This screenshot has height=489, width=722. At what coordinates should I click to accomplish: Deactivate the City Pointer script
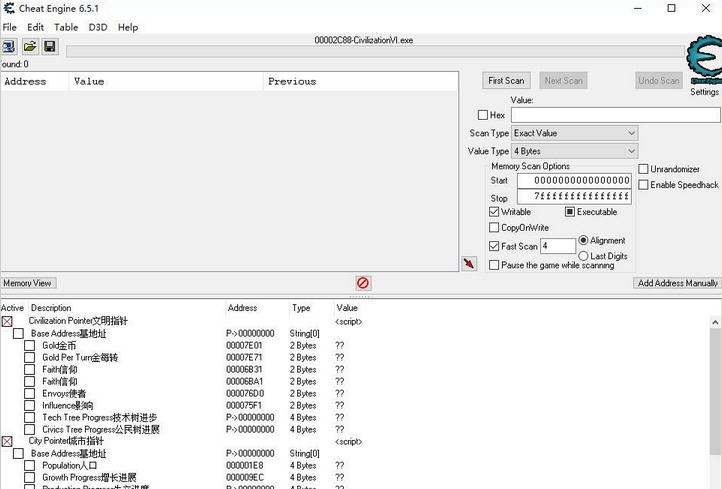[7, 442]
